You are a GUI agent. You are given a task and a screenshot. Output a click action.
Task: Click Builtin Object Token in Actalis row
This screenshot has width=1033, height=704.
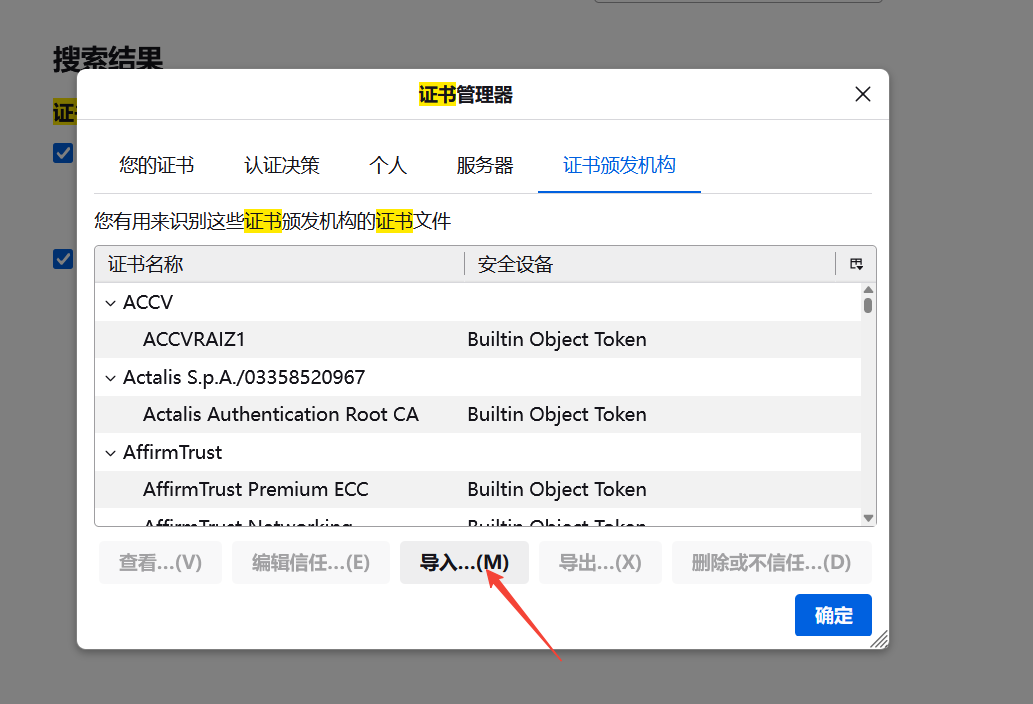coord(557,414)
